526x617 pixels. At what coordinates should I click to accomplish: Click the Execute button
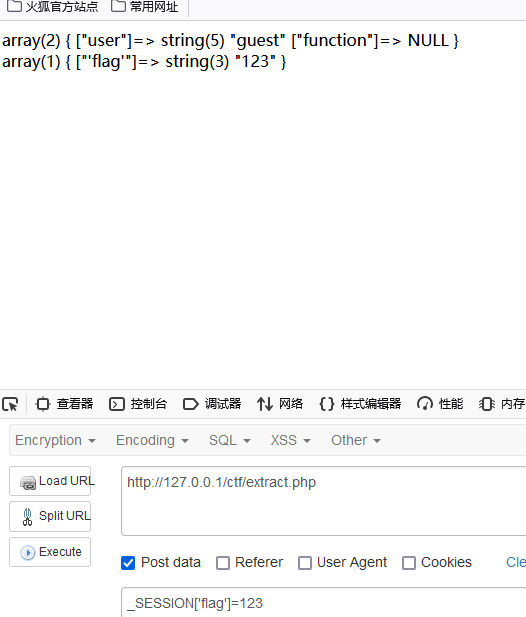point(50,552)
